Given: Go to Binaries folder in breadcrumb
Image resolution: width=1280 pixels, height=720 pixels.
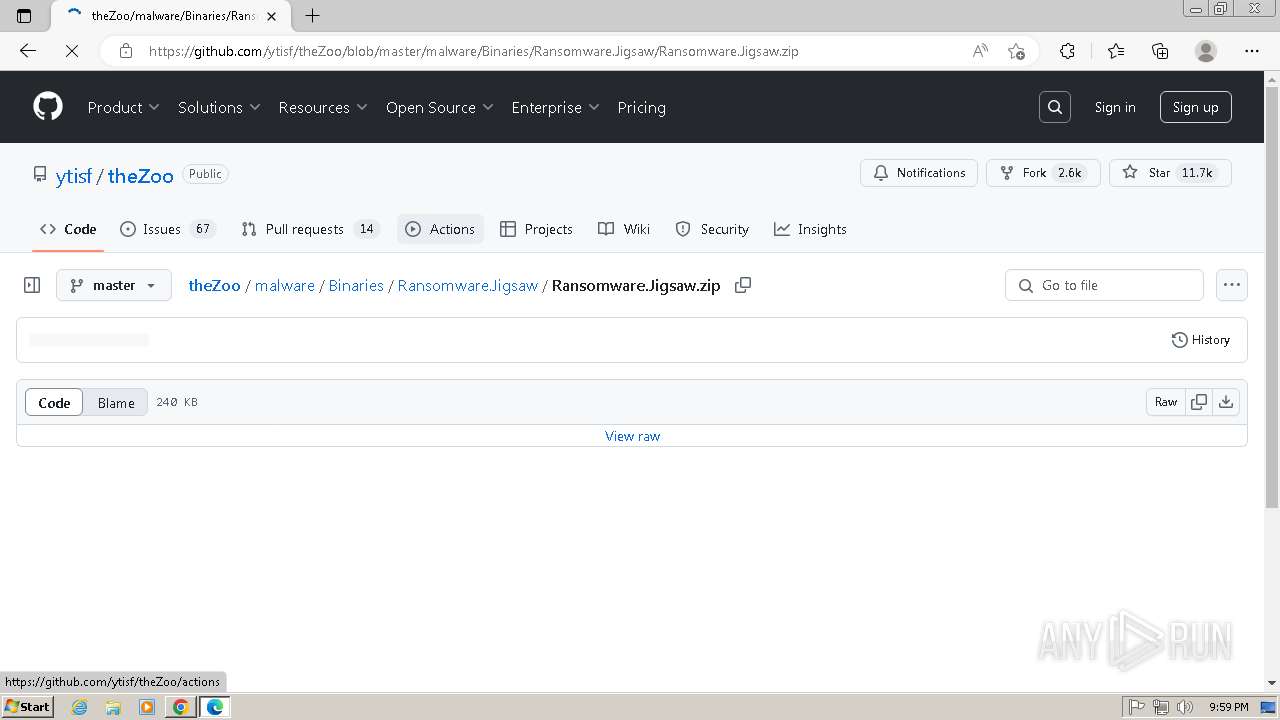Looking at the screenshot, I should point(356,285).
